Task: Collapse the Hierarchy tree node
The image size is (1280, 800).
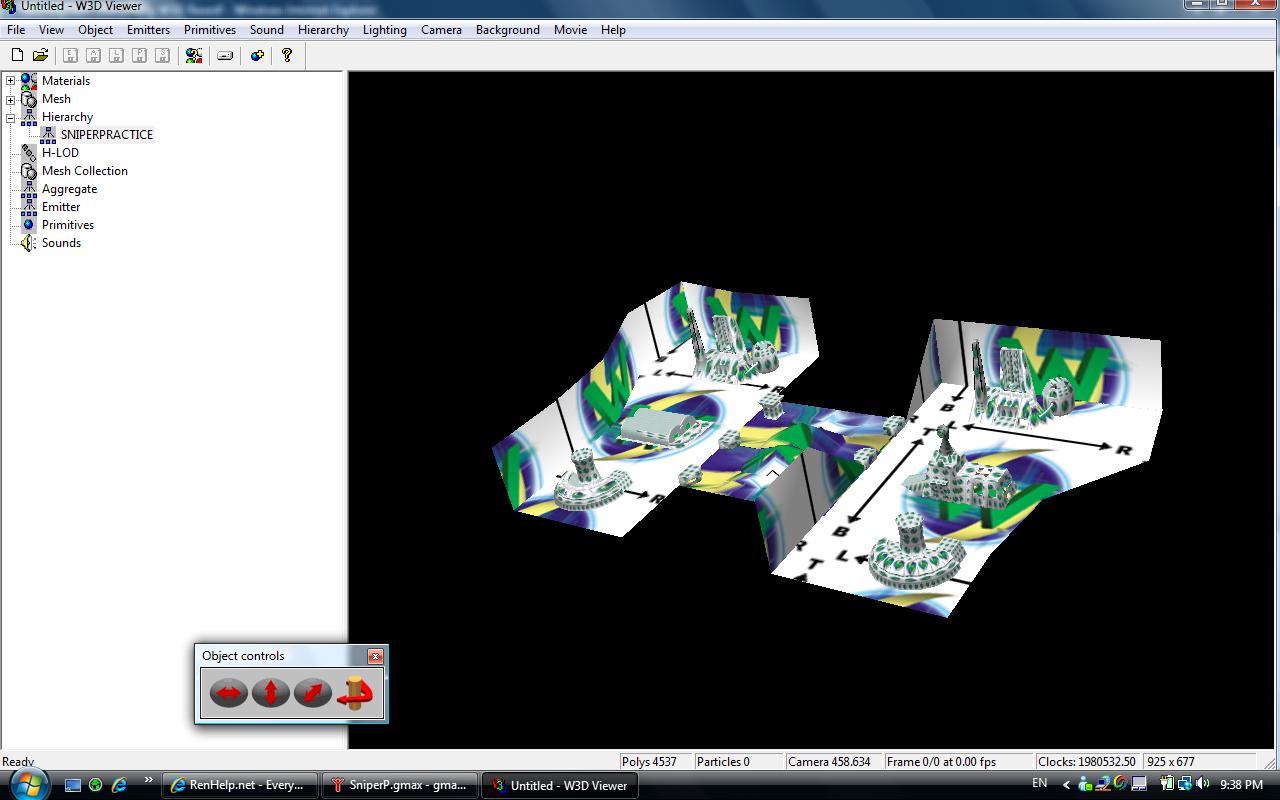Action: click(x=11, y=117)
